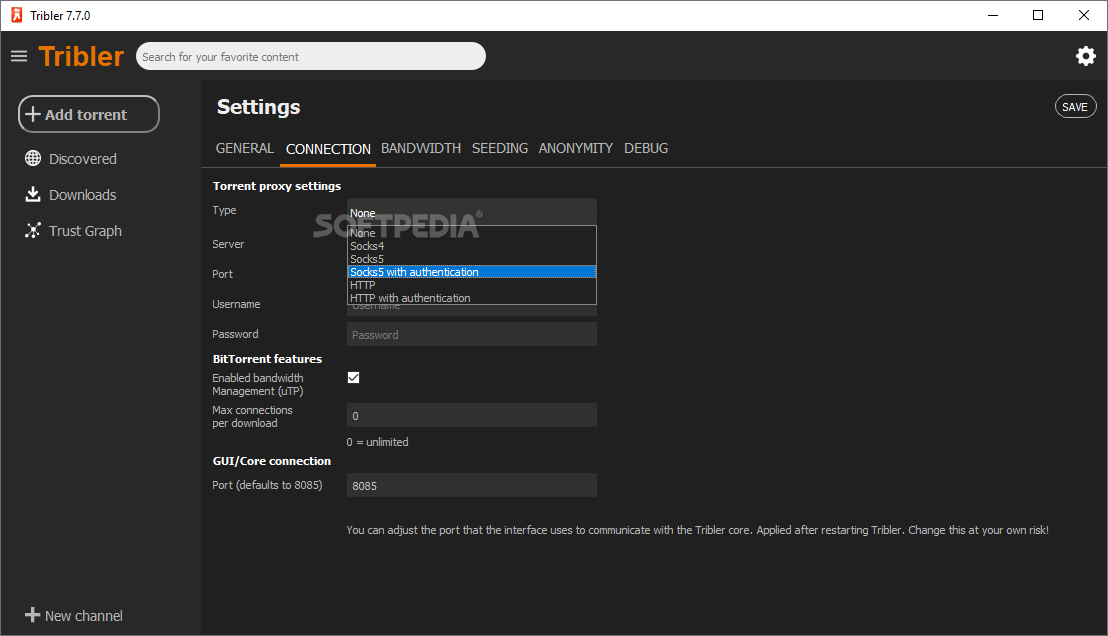Image resolution: width=1108 pixels, height=636 pixels.
Task: Focus the search for your favorite content box
Action: [311, 57]
